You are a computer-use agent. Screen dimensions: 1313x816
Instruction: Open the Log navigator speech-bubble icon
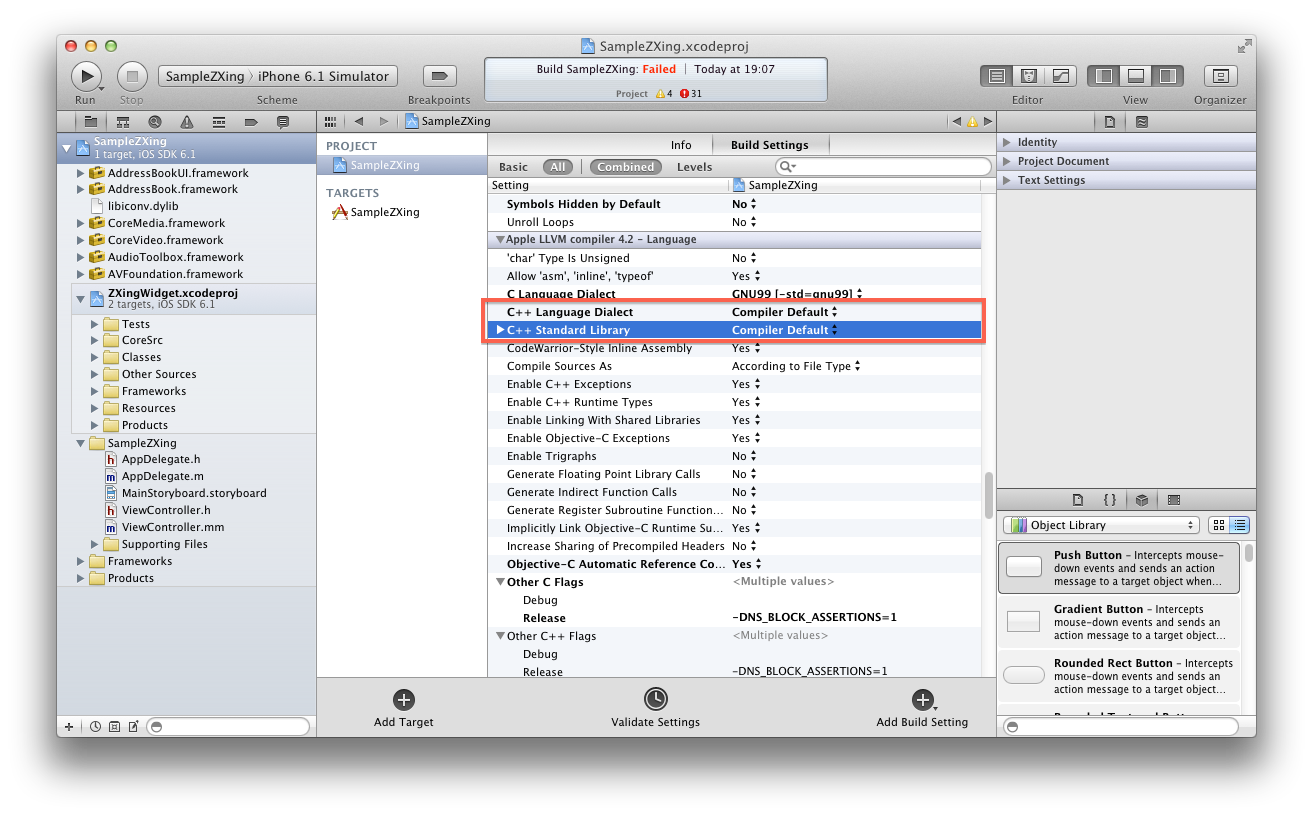pos(283,121)
